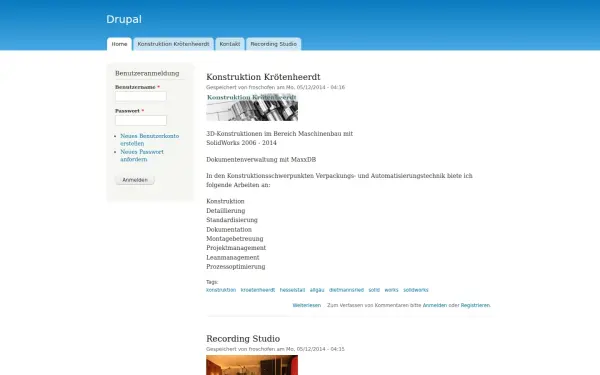Focus the Passwort input field
The width and height of the screenshot is (600, 375).
[141, 120]
